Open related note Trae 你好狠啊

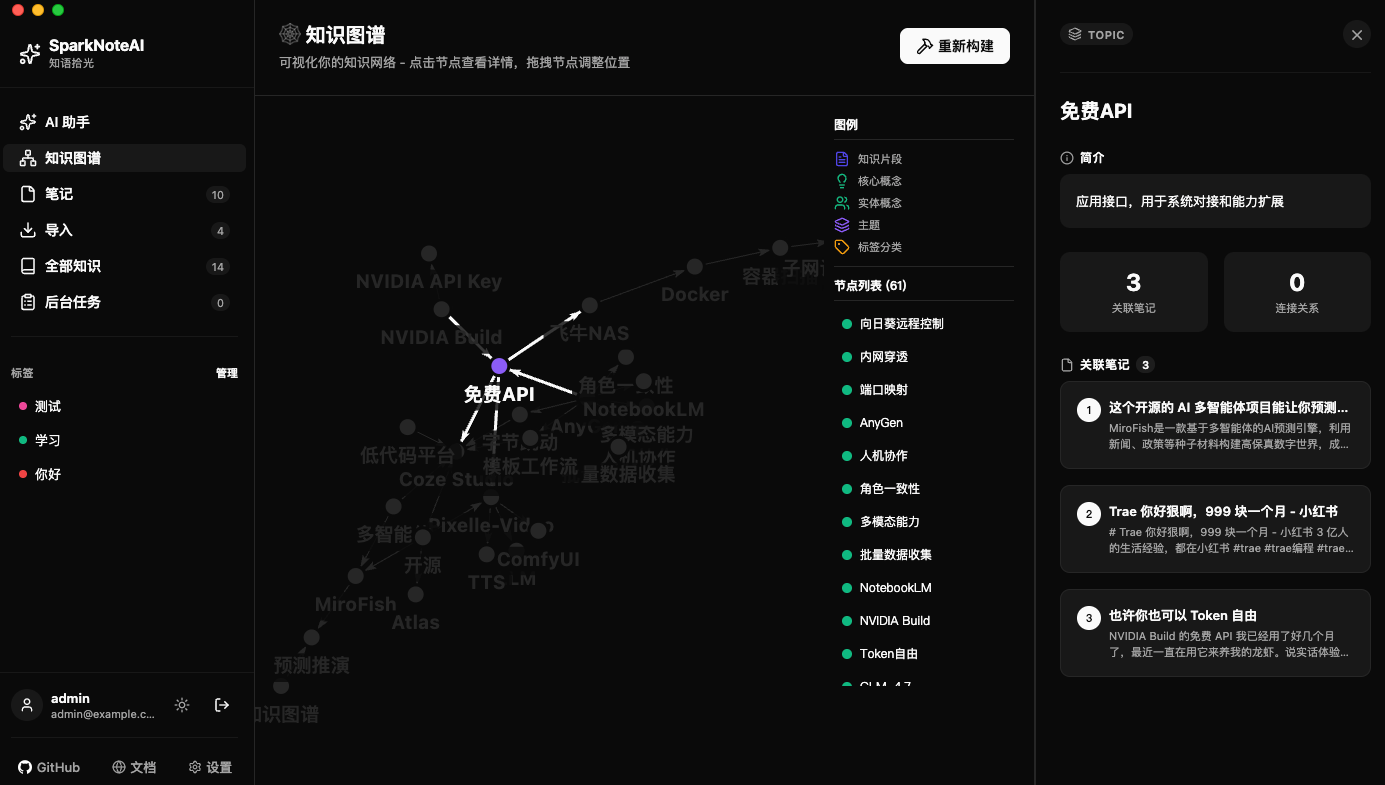(1215, 529)
